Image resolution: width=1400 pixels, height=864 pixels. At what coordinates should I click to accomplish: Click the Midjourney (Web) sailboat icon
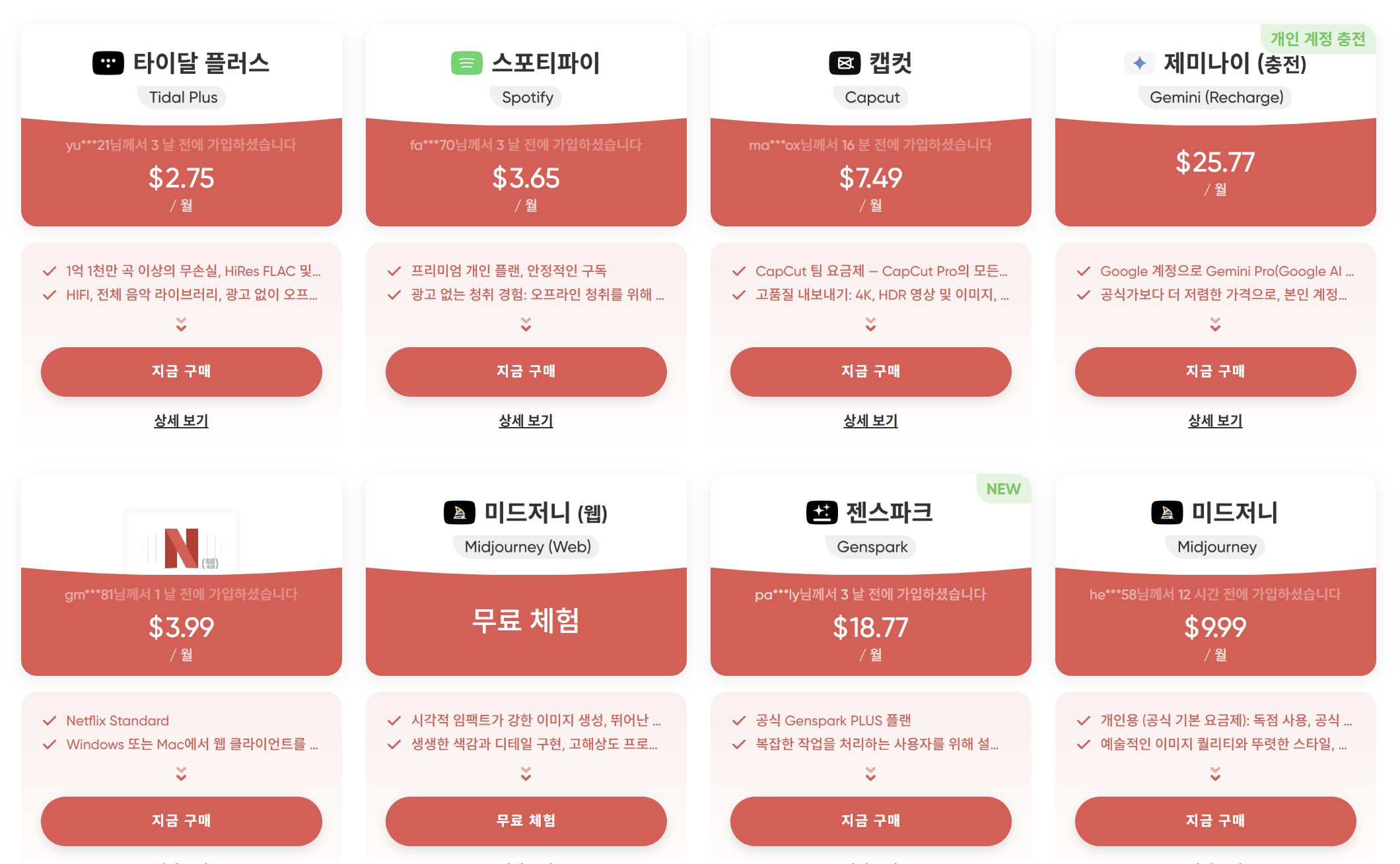click(x=460, y=513)
